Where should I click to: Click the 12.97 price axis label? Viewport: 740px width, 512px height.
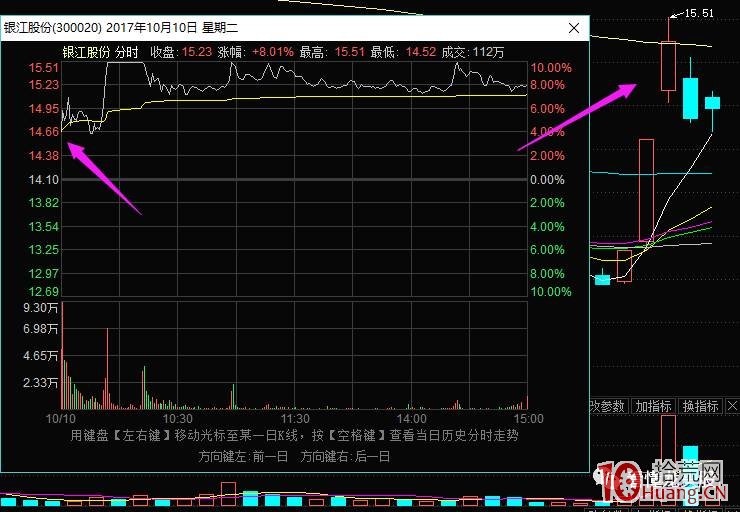tap(44, 273)
